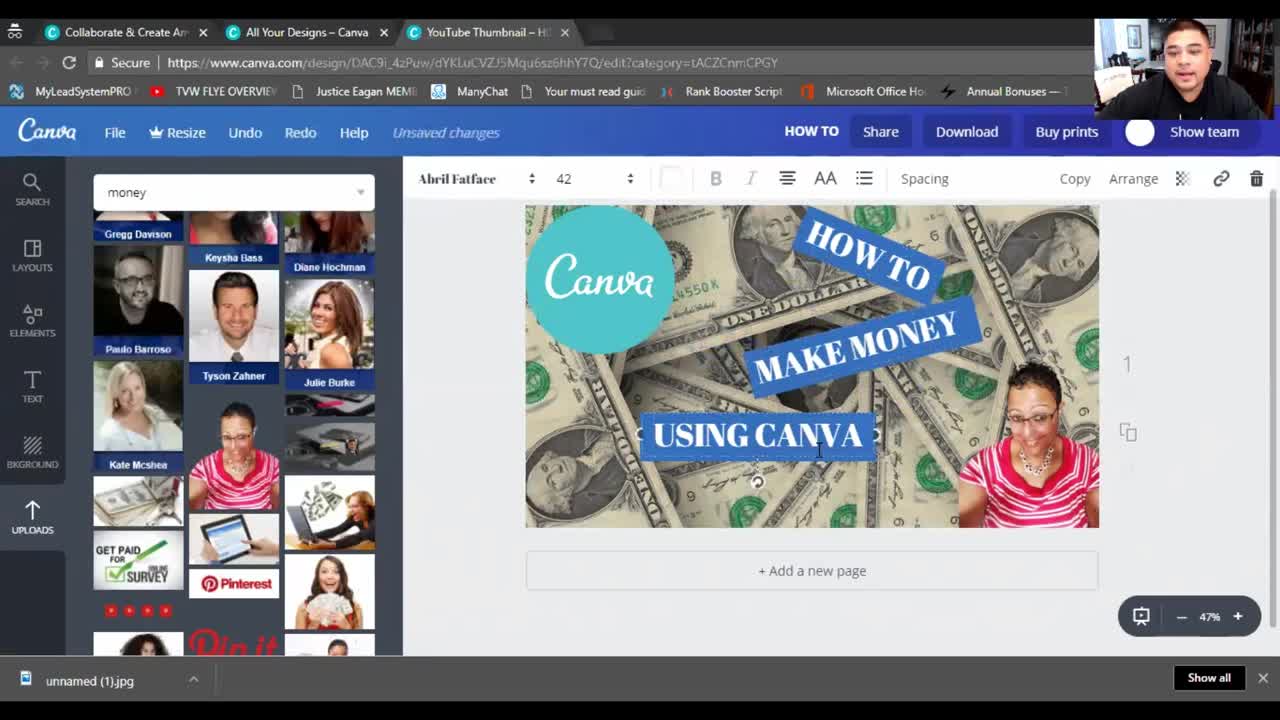The image size is (1280, 720).
Task: Open the Text panel
Action: 32,387
